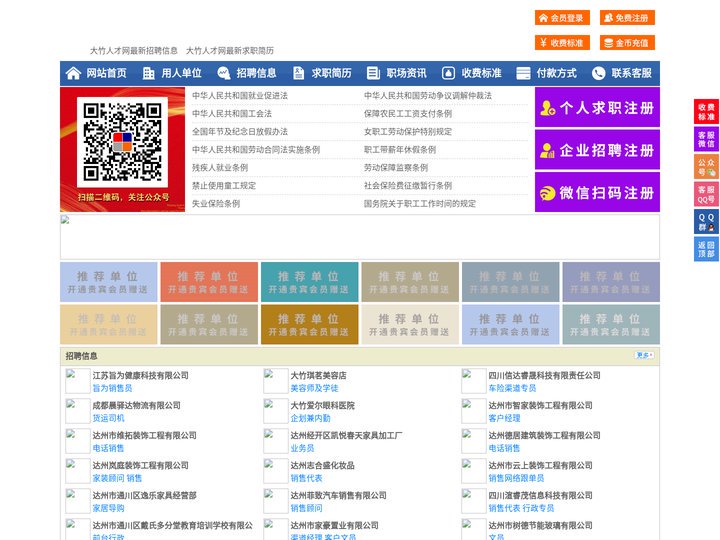
Task: Click the icon beside 收费标准 in navigation
Action: [x=448, y=73]
